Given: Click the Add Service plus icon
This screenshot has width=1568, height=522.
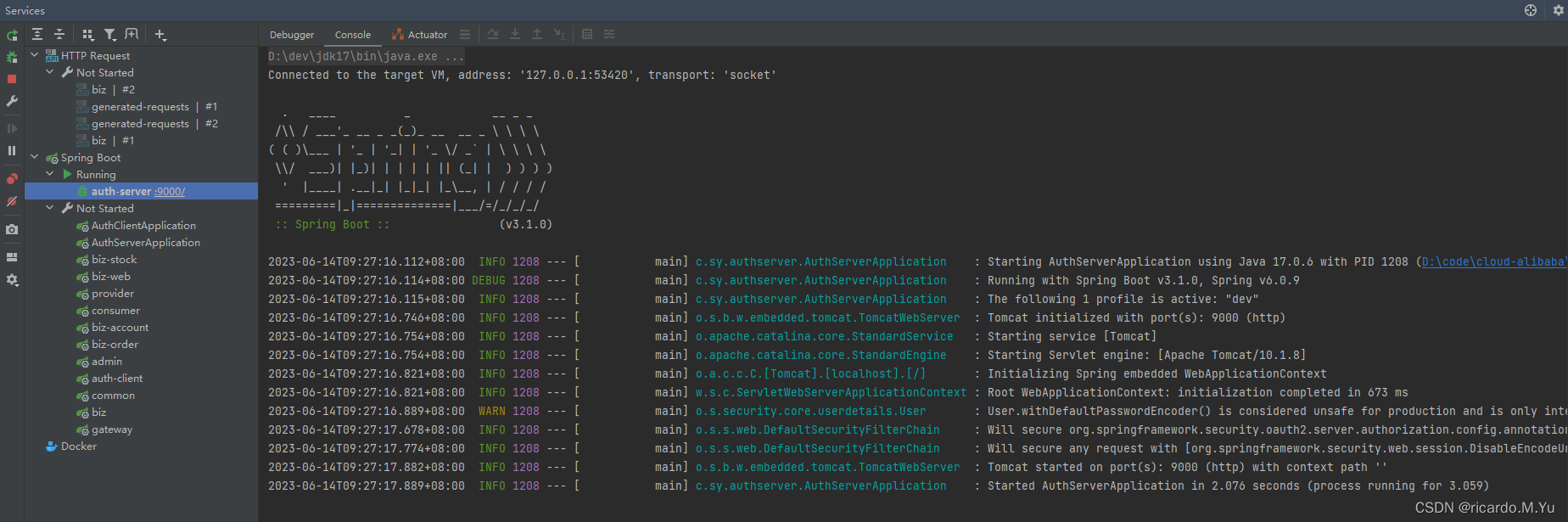Looking at the screenshot, I should 160,35.
